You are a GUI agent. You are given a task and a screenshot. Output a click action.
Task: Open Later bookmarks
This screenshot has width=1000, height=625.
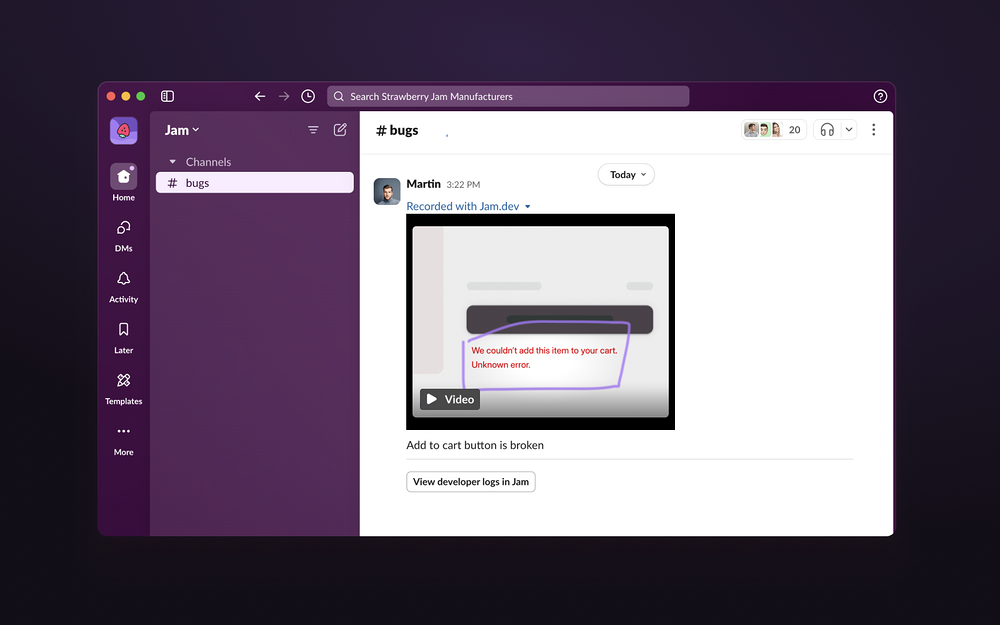(124, 338)
